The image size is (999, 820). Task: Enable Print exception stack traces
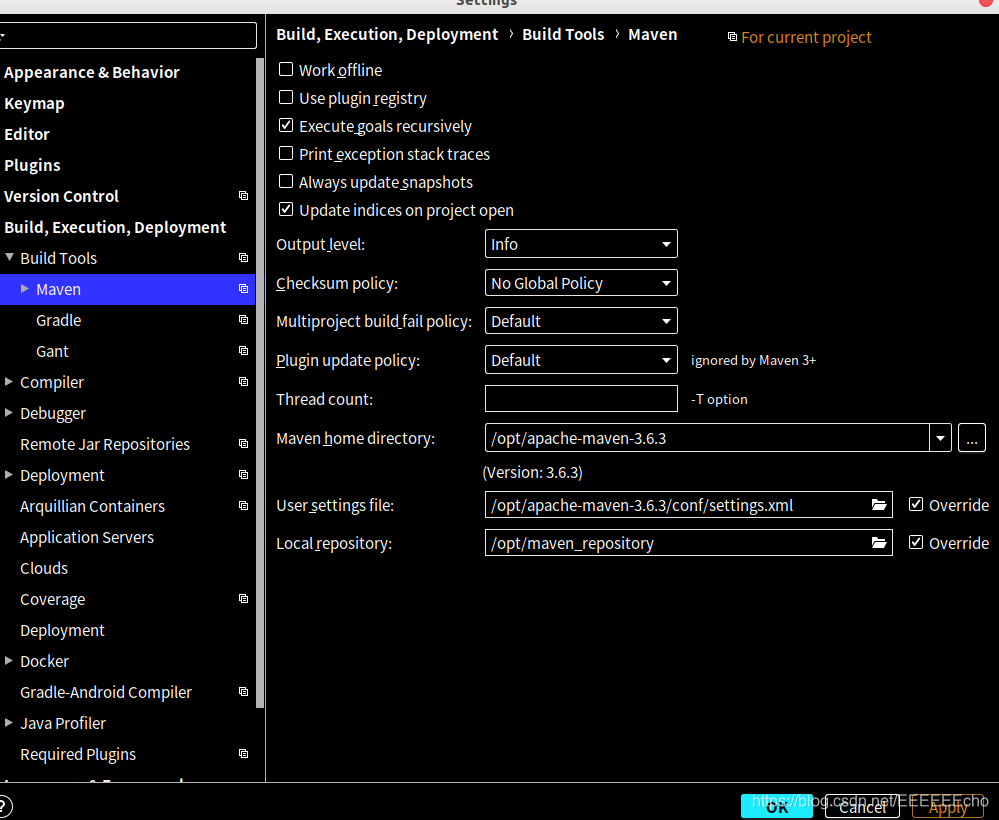(x=286, y=154)
